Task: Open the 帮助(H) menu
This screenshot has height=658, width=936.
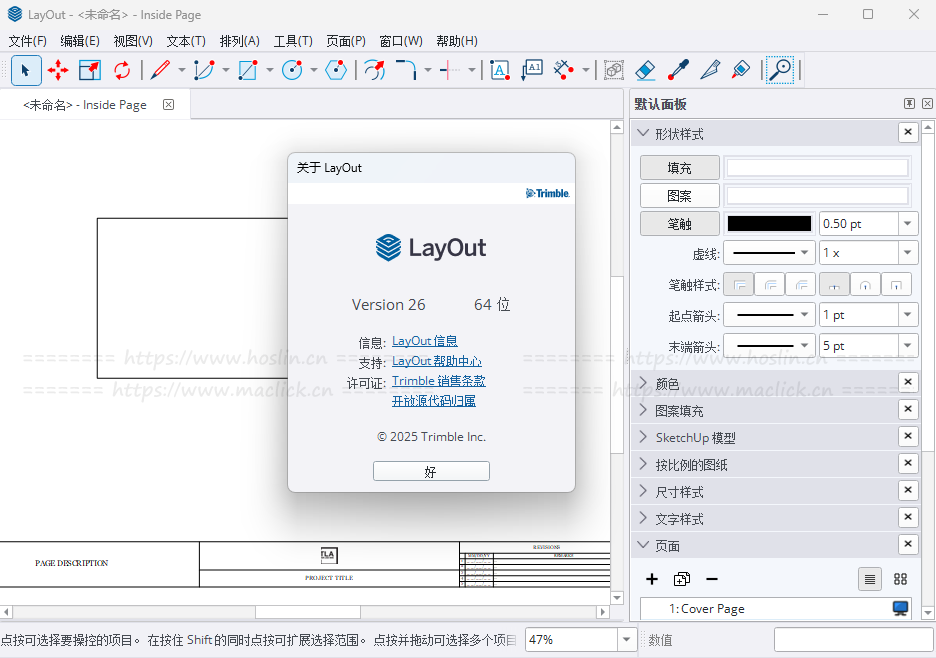Action: click(457, 41)
